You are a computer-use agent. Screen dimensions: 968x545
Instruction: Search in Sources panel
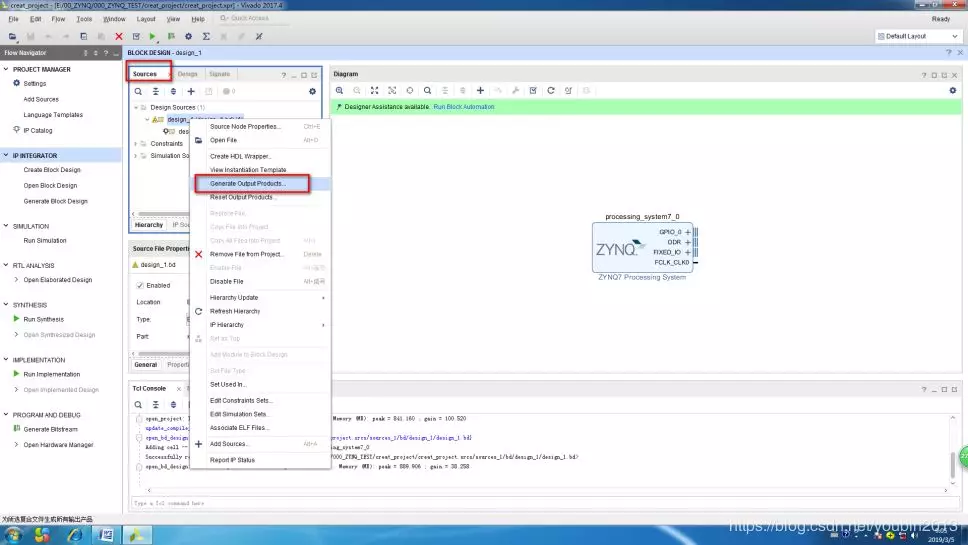pos(138,91)
